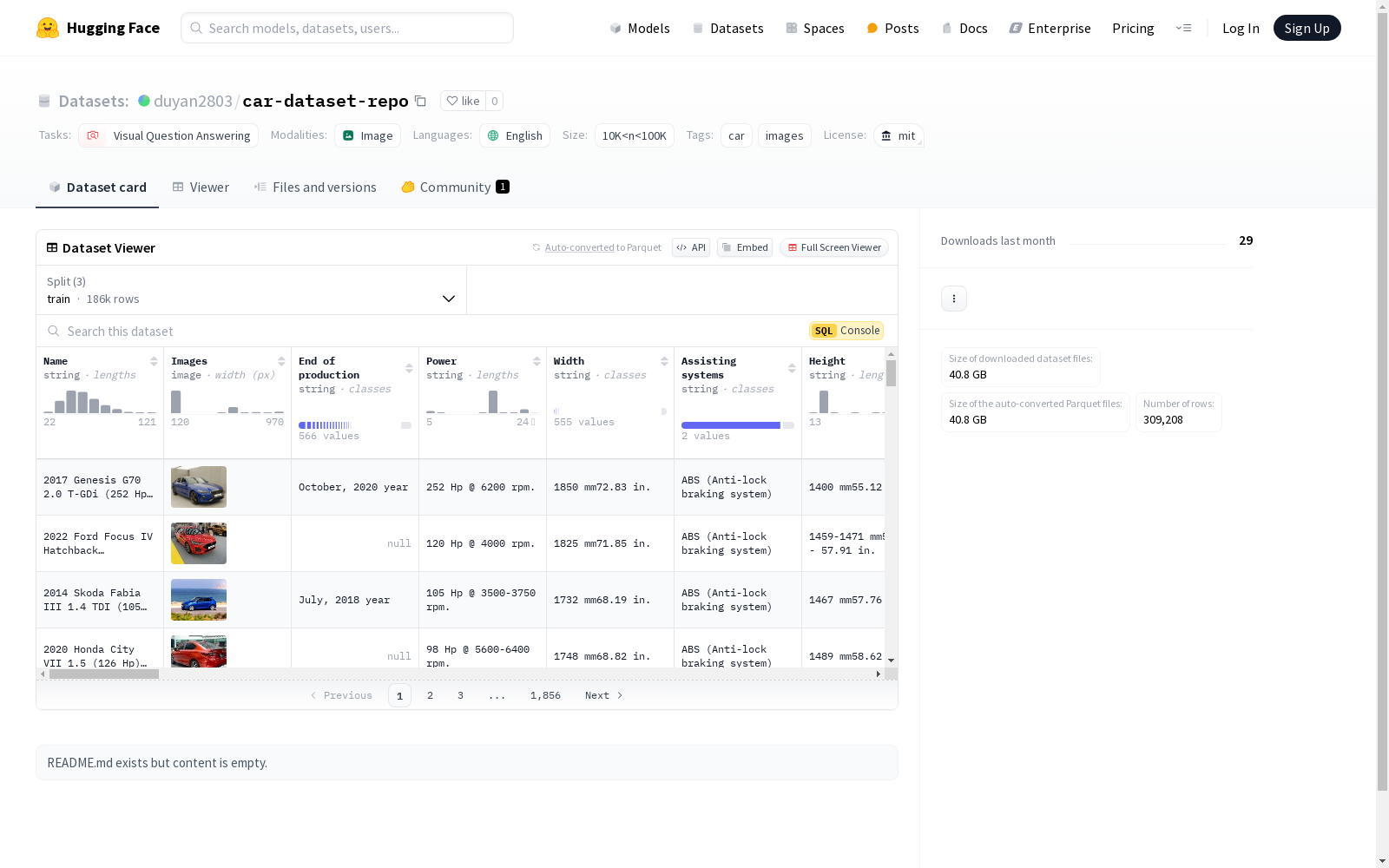
Task: Click the Visual Question Answering task icon
Action: (x=93, y=135)
